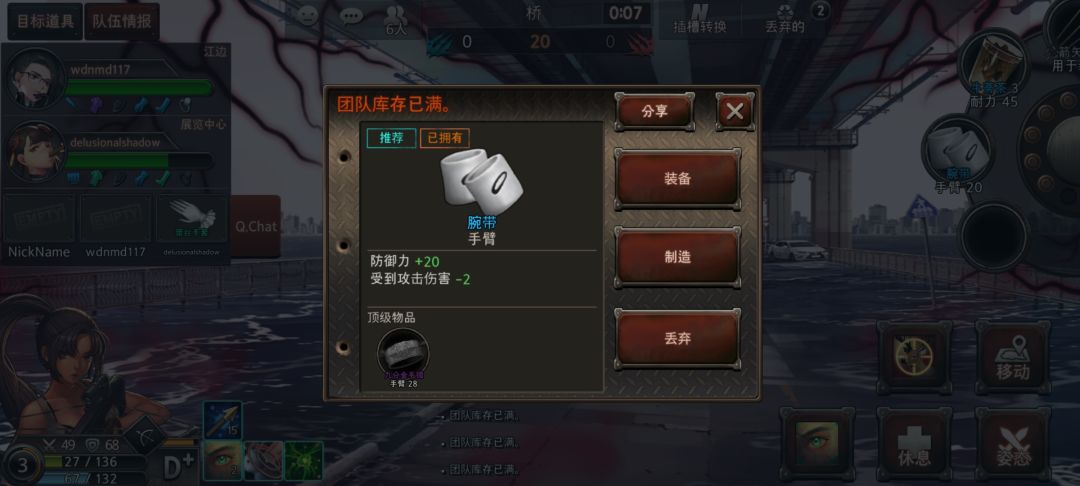
Task: Click the 装备 equip button
Action: click(x=677, y=179)
